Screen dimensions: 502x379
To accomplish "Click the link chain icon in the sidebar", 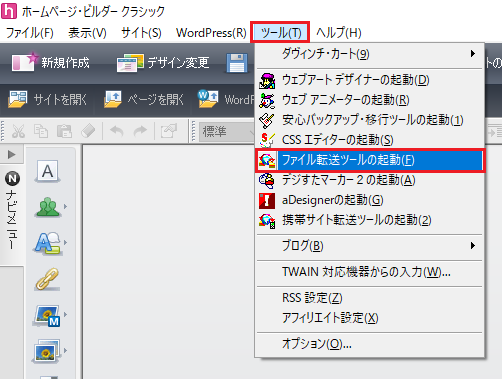I will click(x=47, y=279).
